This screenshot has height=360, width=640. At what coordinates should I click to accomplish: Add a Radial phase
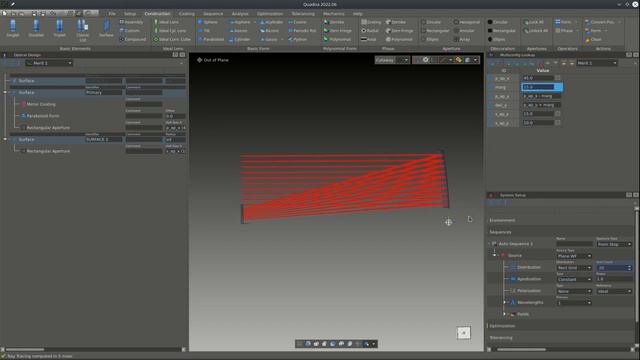370,31
